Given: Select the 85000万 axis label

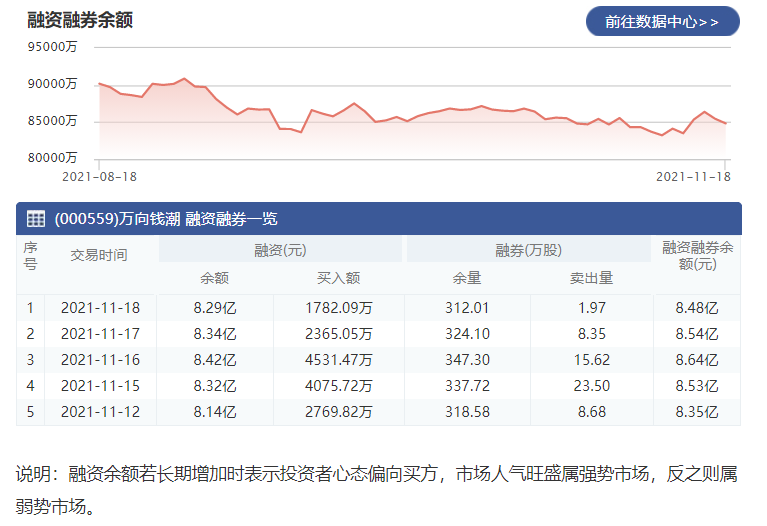Looking at the screenshot, I should (52, 121).
